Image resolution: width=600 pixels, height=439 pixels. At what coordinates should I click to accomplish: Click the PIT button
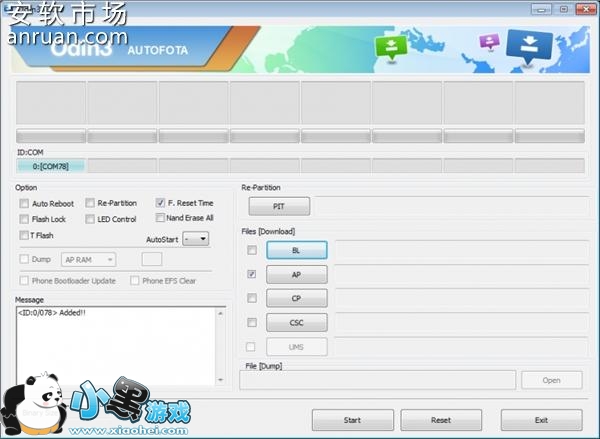pos(279,206)
